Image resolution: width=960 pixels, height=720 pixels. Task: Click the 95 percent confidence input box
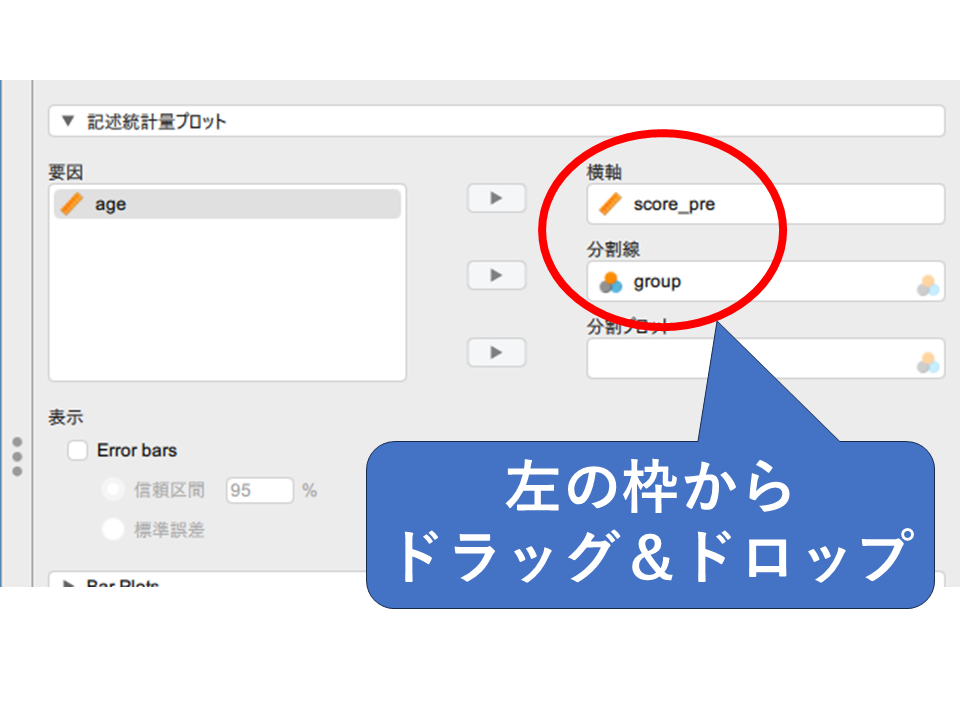259,490
